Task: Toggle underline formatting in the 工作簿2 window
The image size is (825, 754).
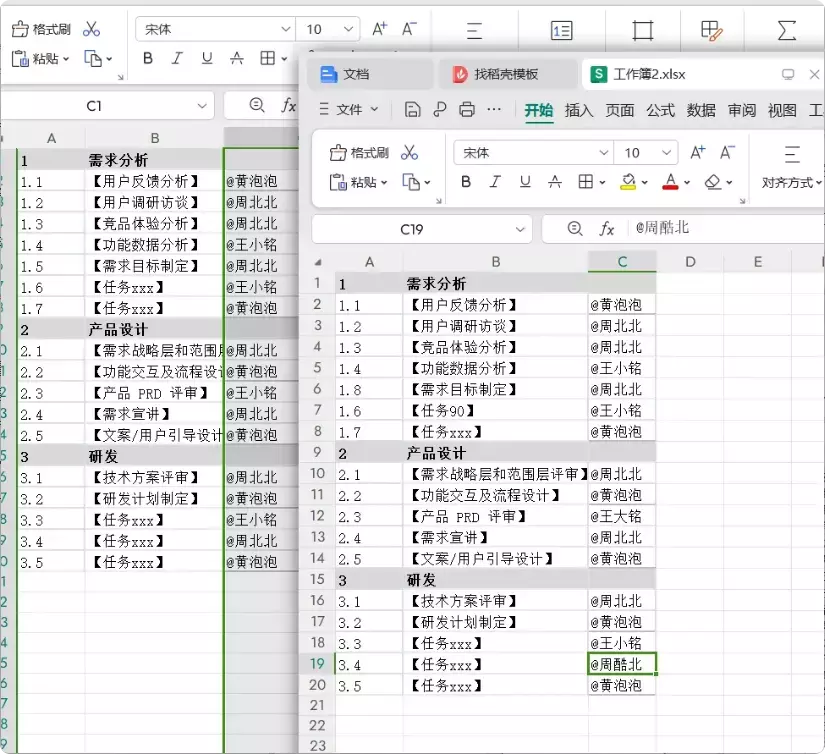Action: click(x=524, y=182)
